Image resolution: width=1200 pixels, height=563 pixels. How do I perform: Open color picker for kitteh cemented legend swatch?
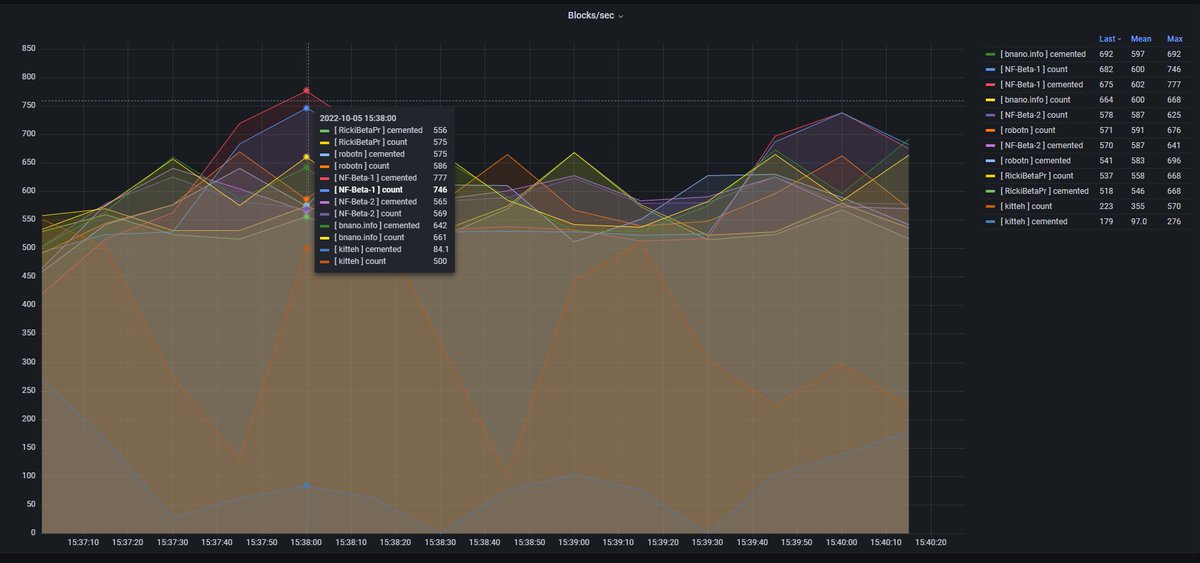990,222
